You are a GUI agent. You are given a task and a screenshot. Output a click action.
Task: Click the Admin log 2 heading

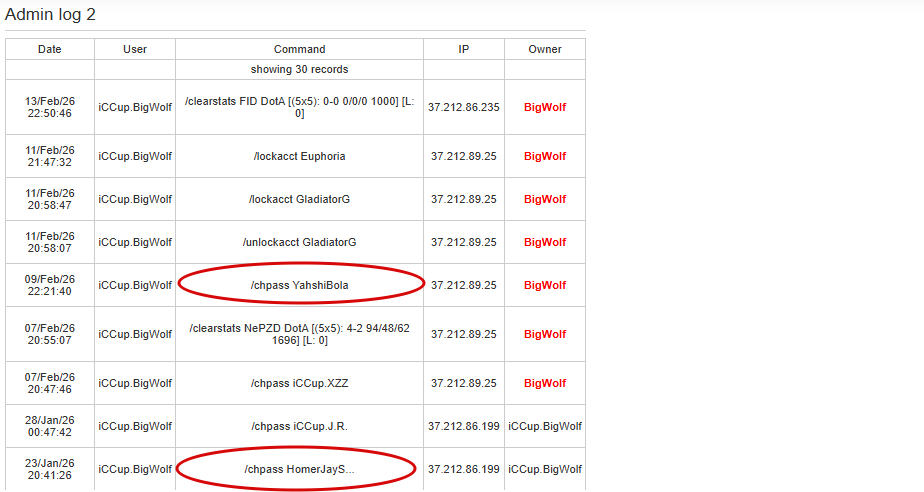coord(50,14)
